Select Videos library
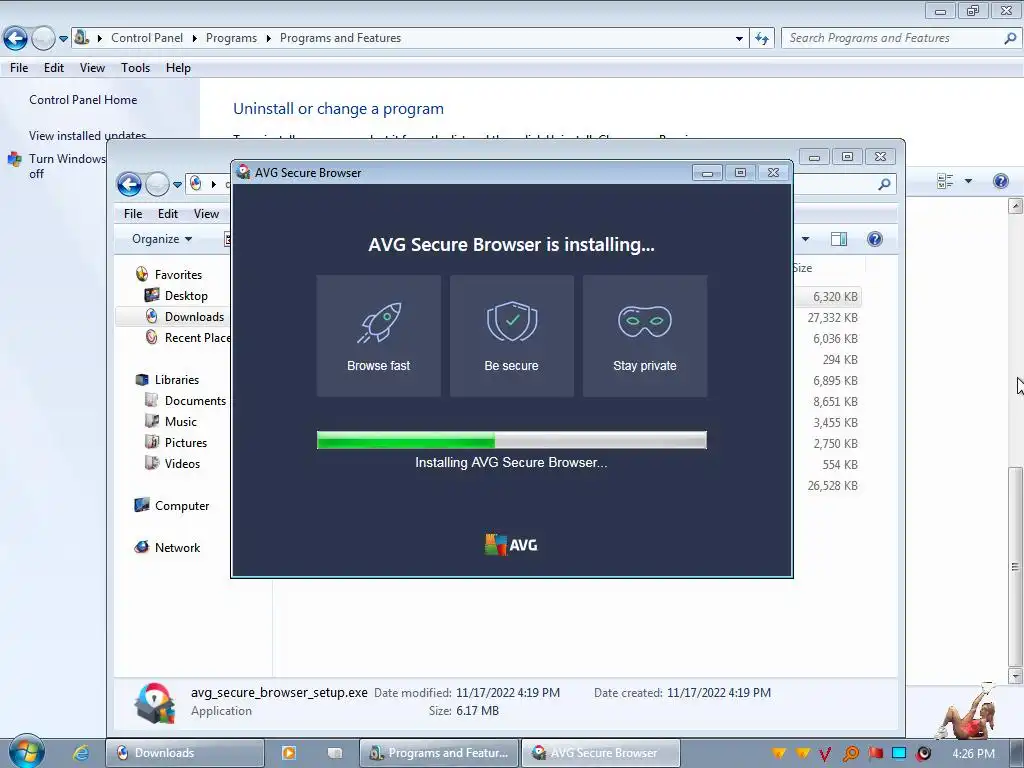The image size is (1024, 768). click(182, 464)
